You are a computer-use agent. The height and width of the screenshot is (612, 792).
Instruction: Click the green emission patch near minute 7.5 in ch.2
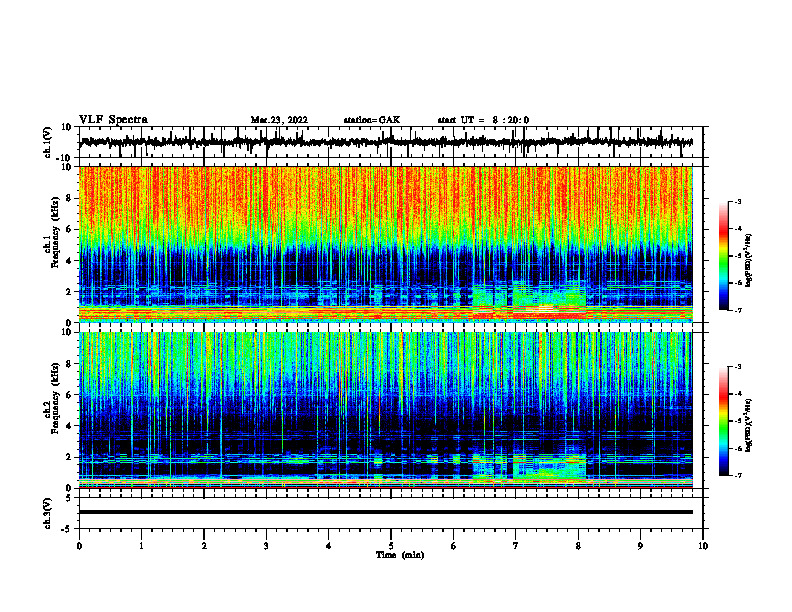click(548, 466)
